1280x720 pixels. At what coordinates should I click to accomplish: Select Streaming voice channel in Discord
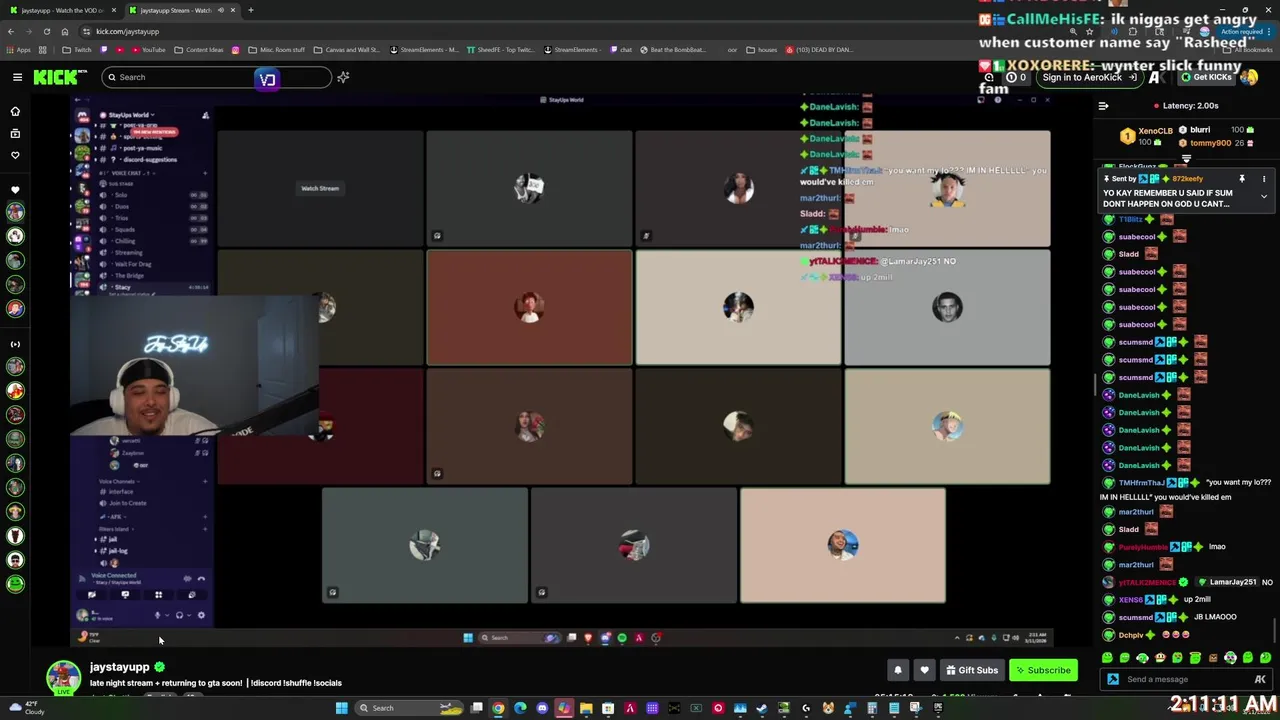point(130,253)
